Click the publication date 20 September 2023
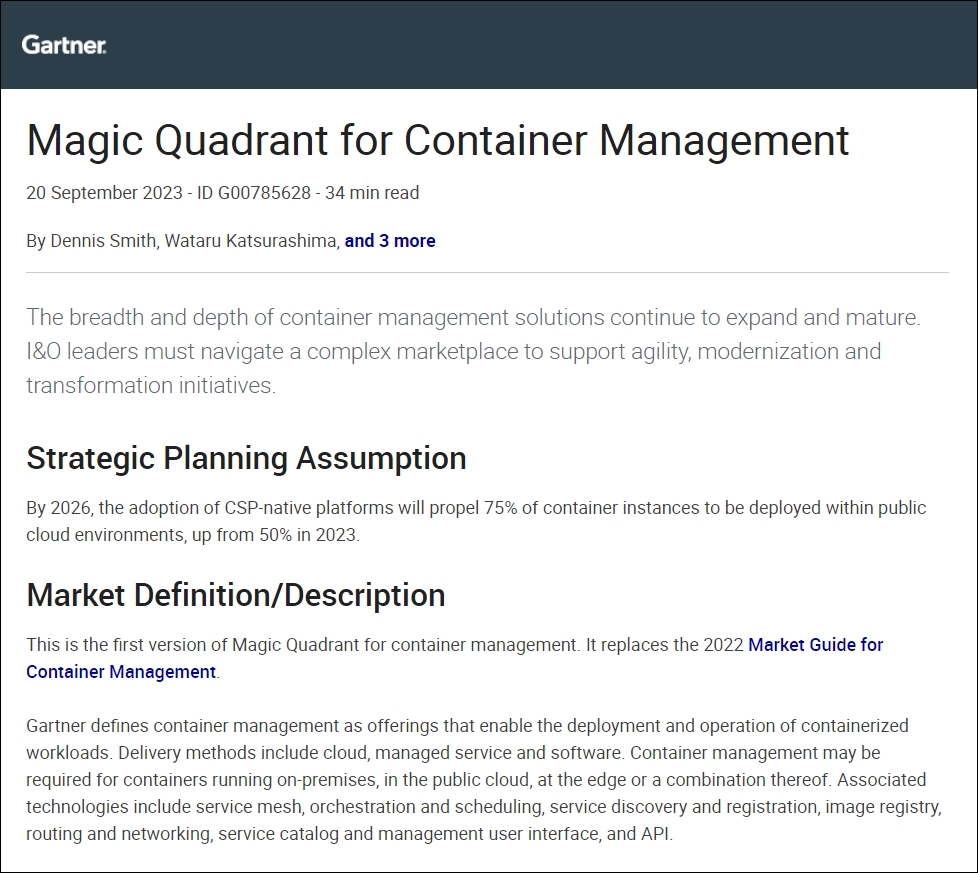The width and height of the screenshot is (978, 873). (x=104, y=193)
